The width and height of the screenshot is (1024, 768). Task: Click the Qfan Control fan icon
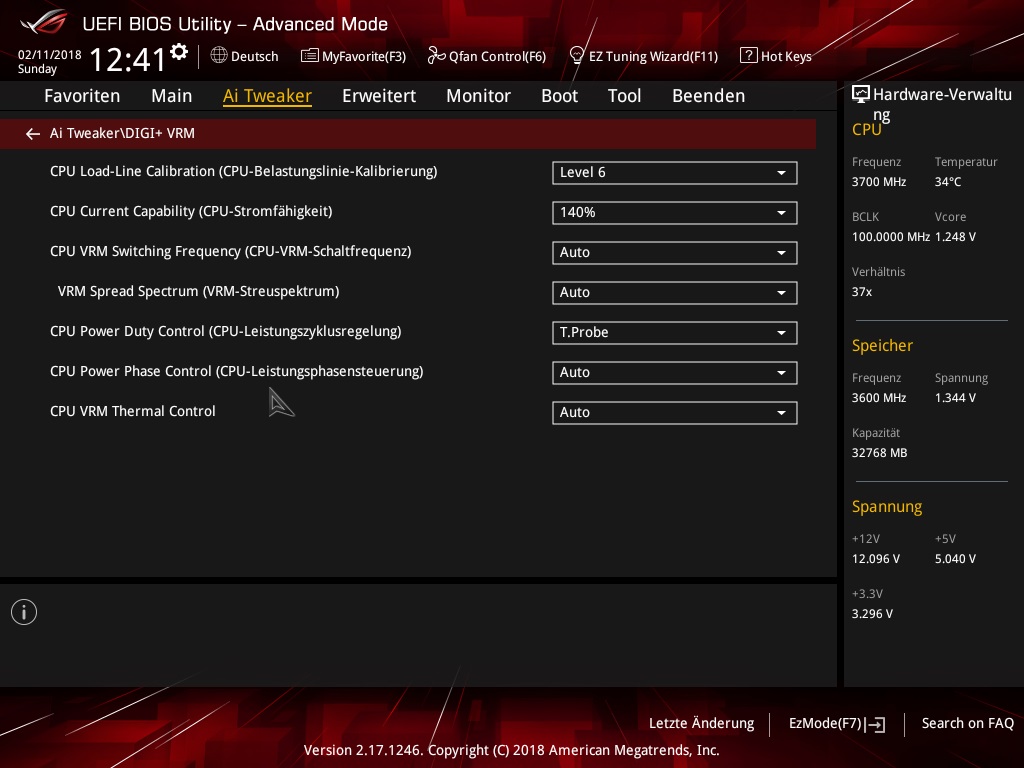(x=436, y=56)
